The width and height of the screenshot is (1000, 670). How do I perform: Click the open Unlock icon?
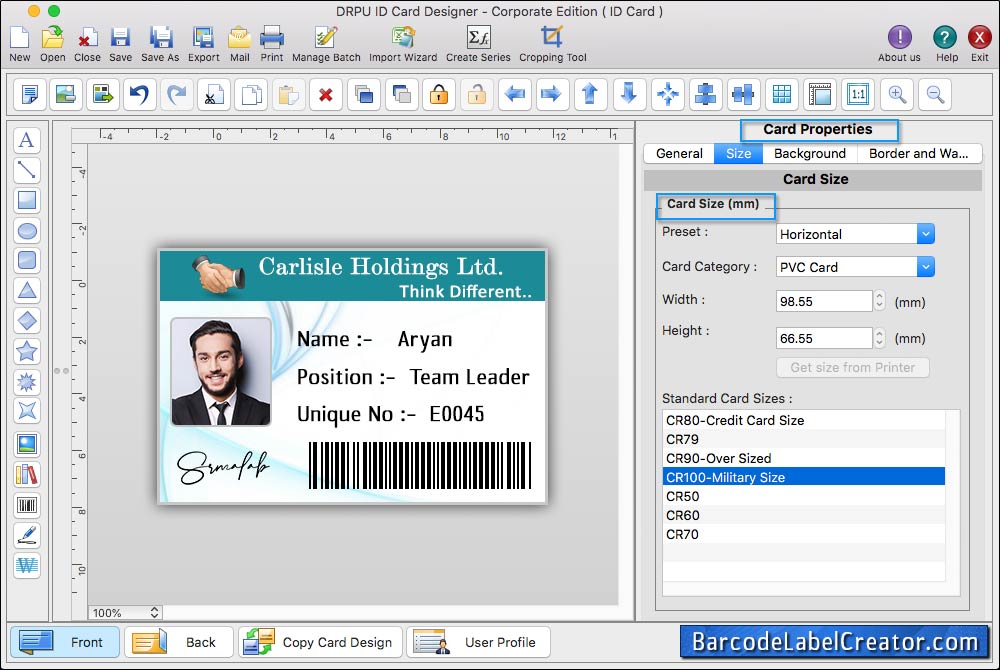point(476,95)
